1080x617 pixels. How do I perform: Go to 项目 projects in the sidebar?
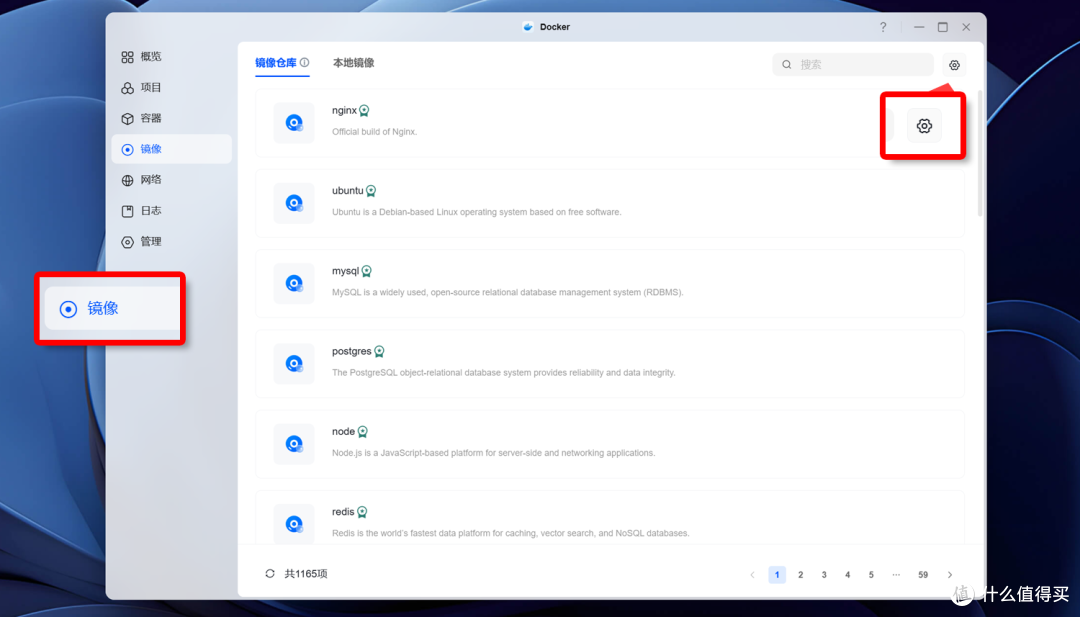171,87
